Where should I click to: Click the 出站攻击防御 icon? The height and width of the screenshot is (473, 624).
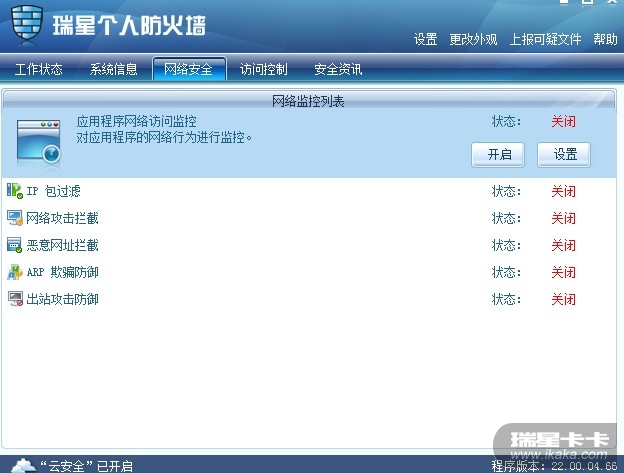15,299
